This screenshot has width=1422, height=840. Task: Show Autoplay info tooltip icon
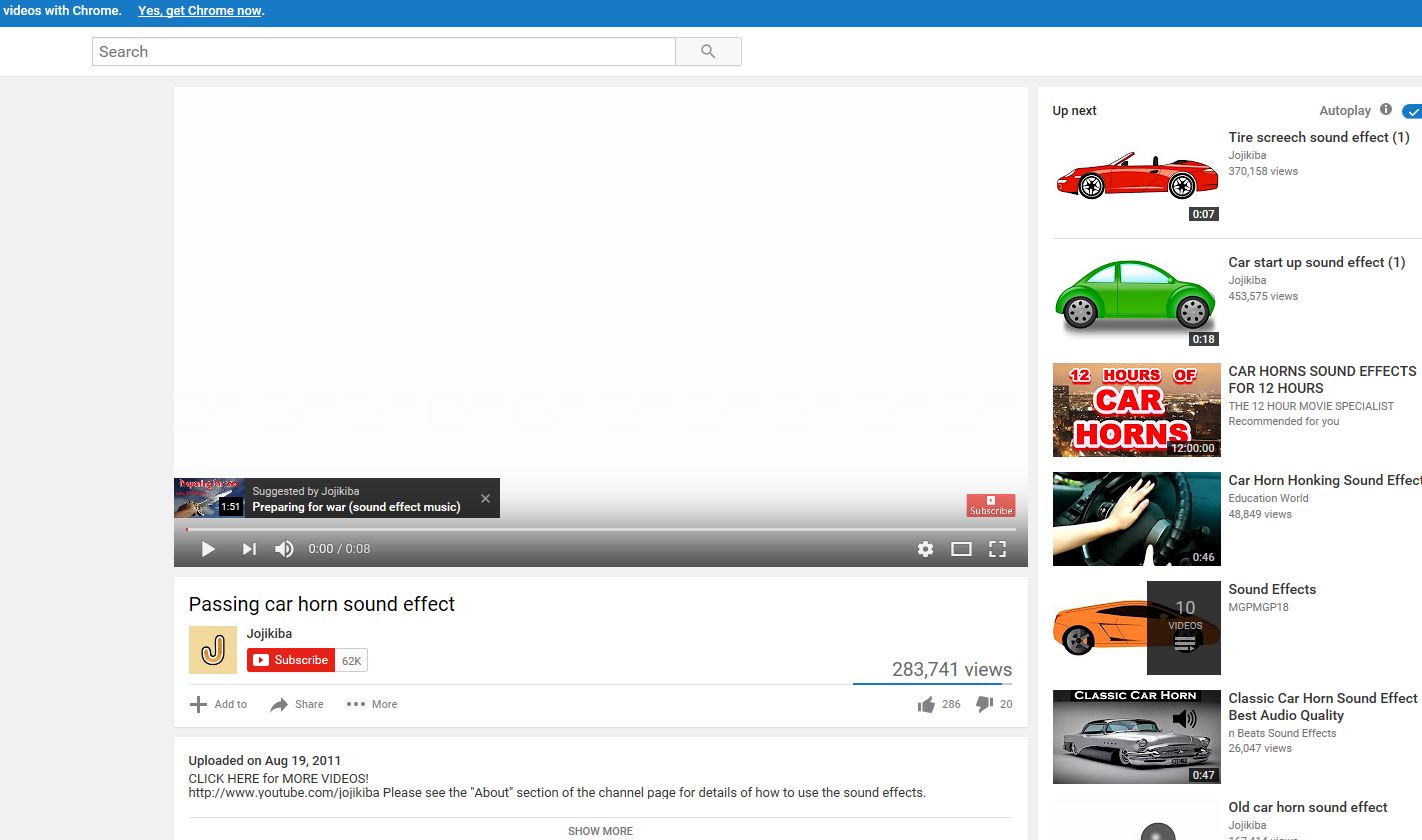(1386, 110)
